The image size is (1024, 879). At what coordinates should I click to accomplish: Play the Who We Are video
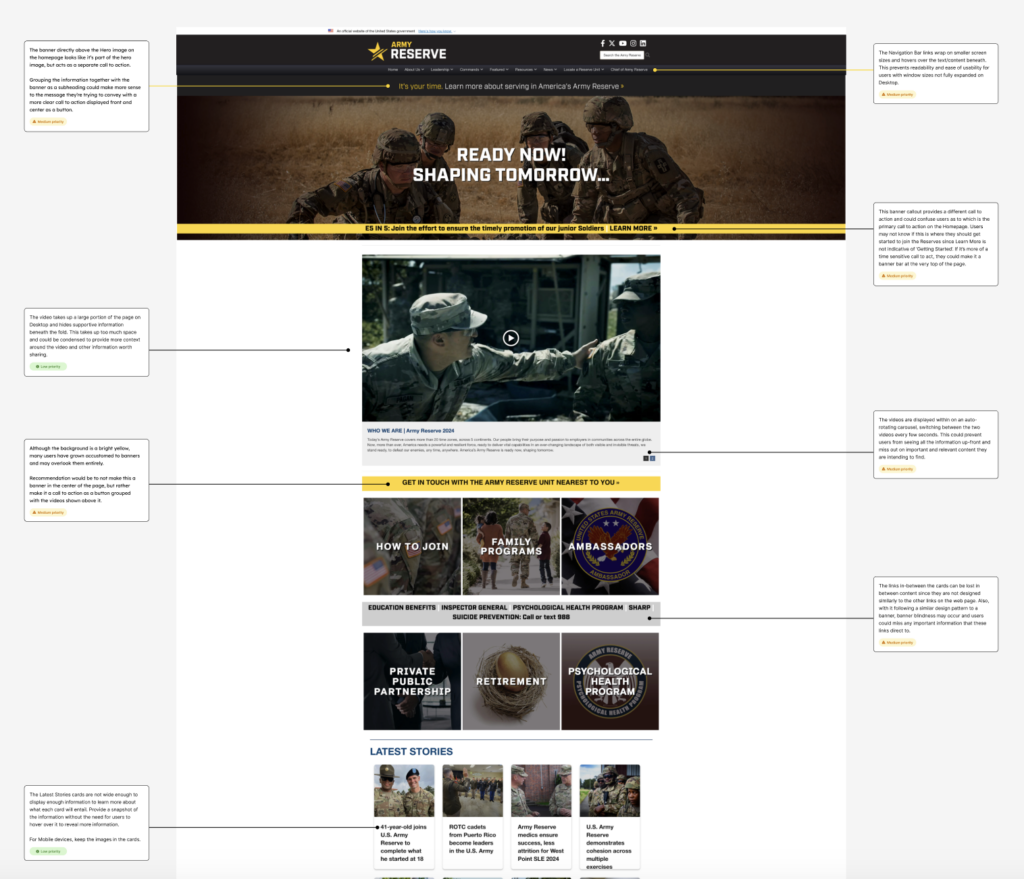(511, 338)
